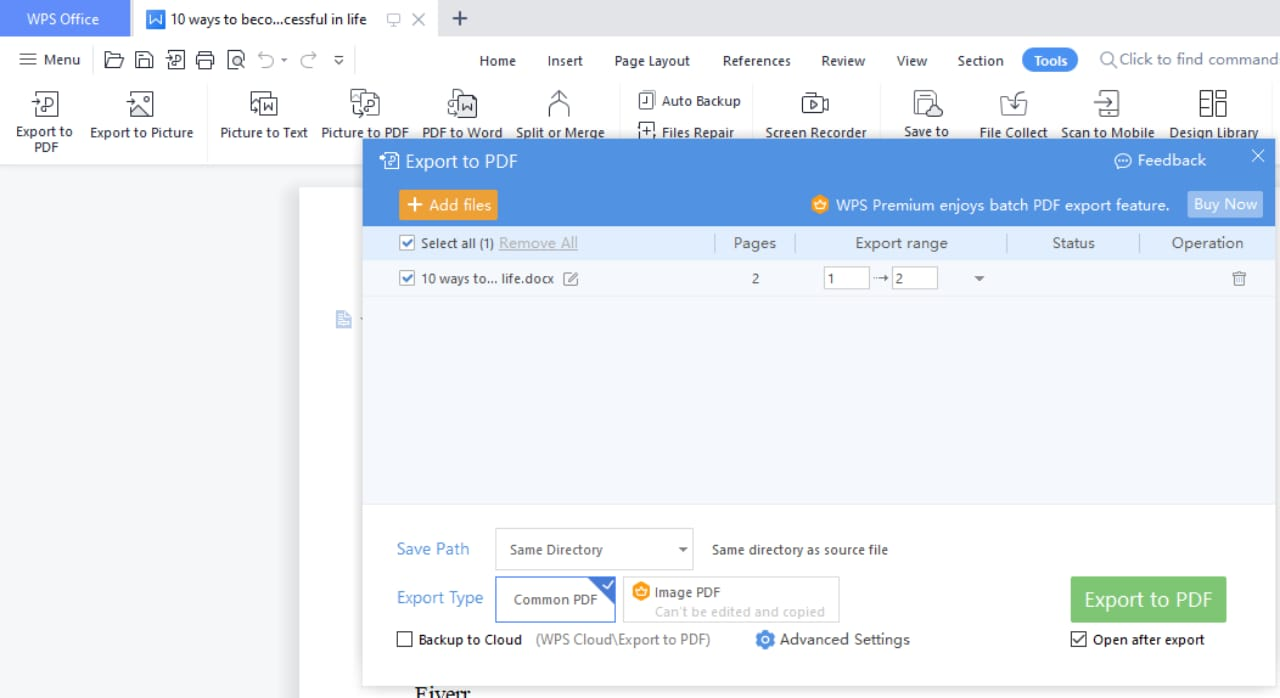Click the ending page number field
This screenshot has width=1280, height=698.
[913, 278]
